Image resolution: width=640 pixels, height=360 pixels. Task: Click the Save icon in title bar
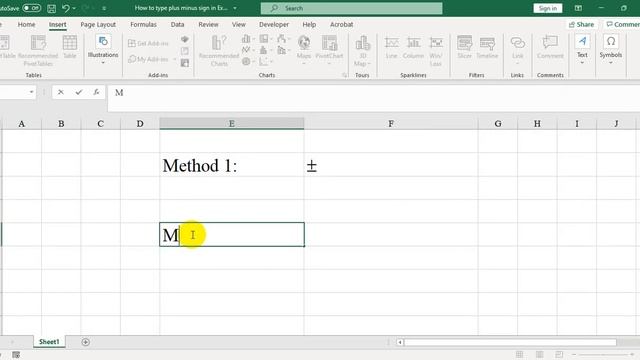(51, 8)
